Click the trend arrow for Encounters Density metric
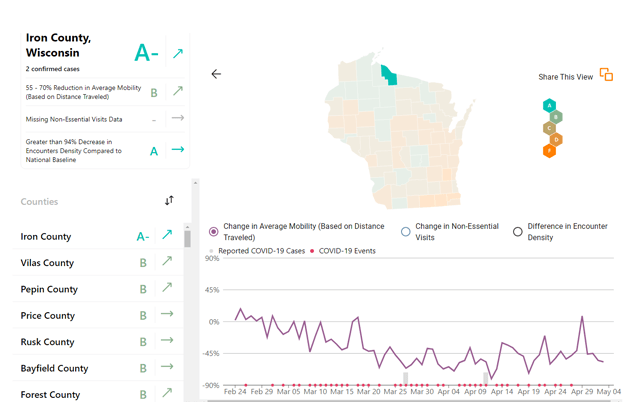This screenshot has height=410, width=642. 178,150
